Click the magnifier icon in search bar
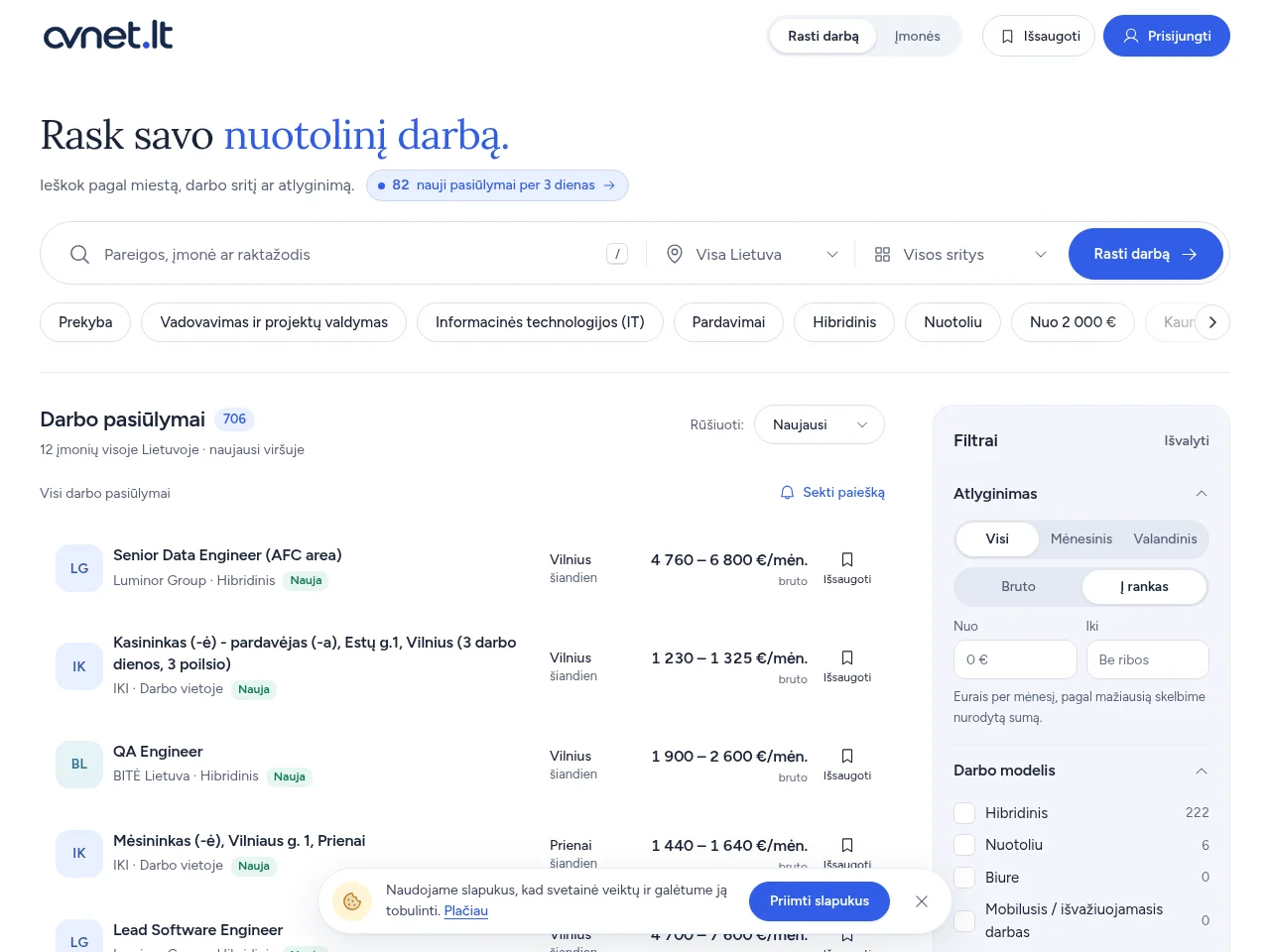Viewport: 1270px width, 952px height. [80, 255]
